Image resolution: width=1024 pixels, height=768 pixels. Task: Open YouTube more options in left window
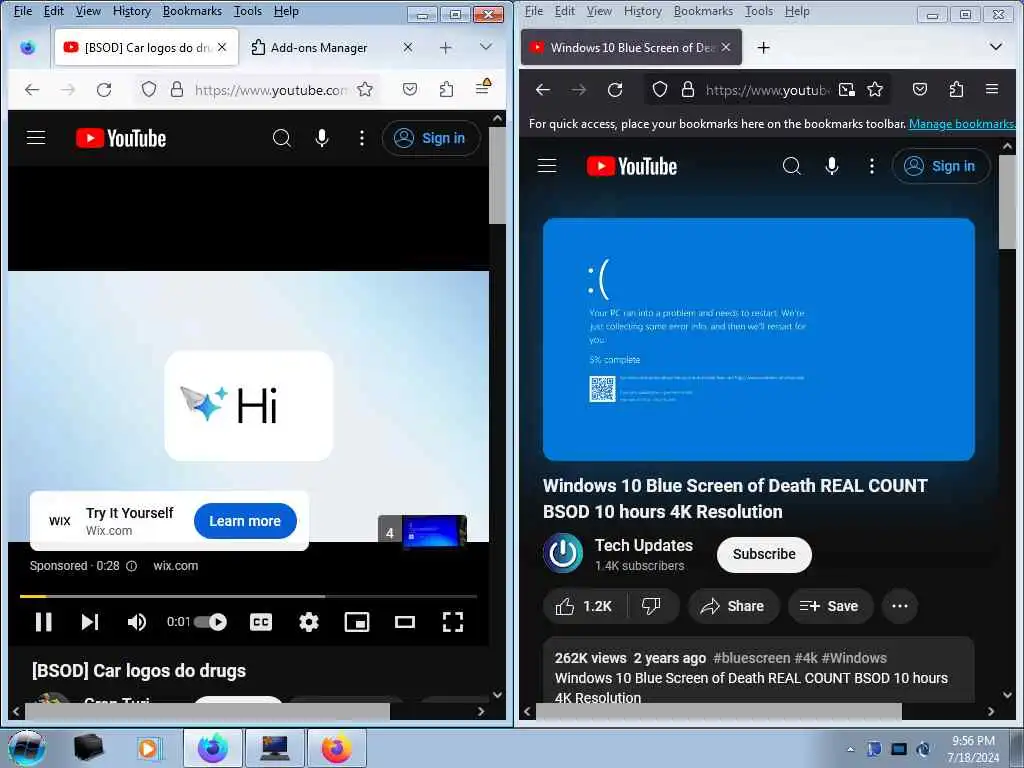click(x=362, y=138)
